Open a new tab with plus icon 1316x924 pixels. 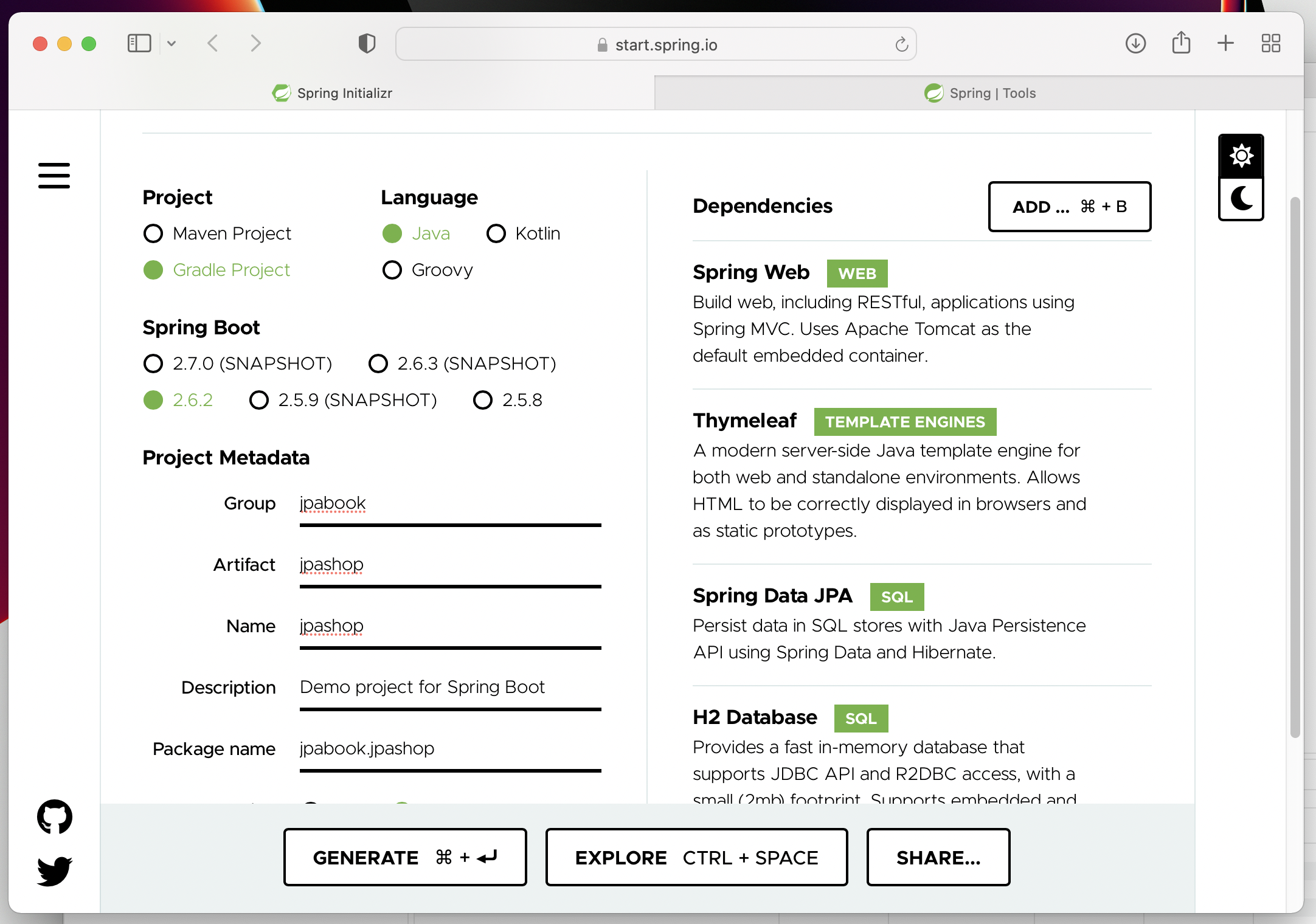tap(1225, 43)
